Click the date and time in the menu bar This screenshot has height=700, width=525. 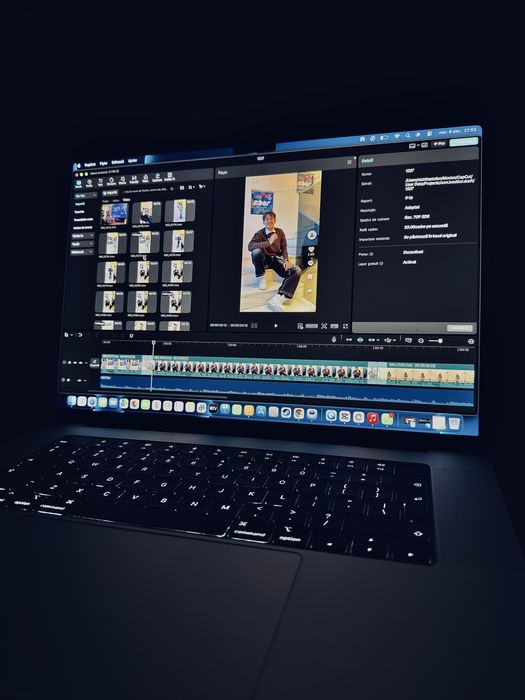[x=457, y=131]
